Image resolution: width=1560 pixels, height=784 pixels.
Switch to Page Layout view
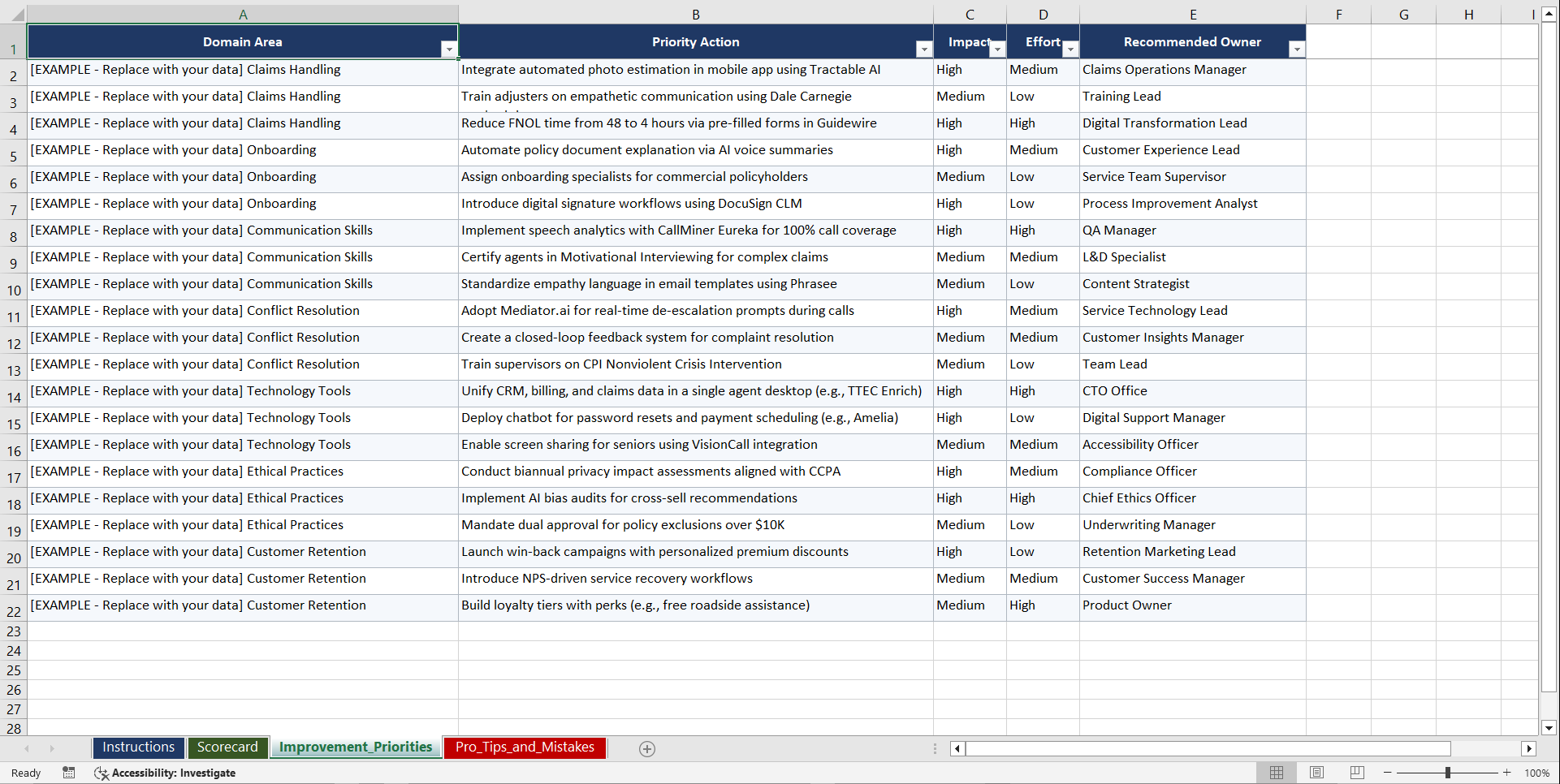1316,772
